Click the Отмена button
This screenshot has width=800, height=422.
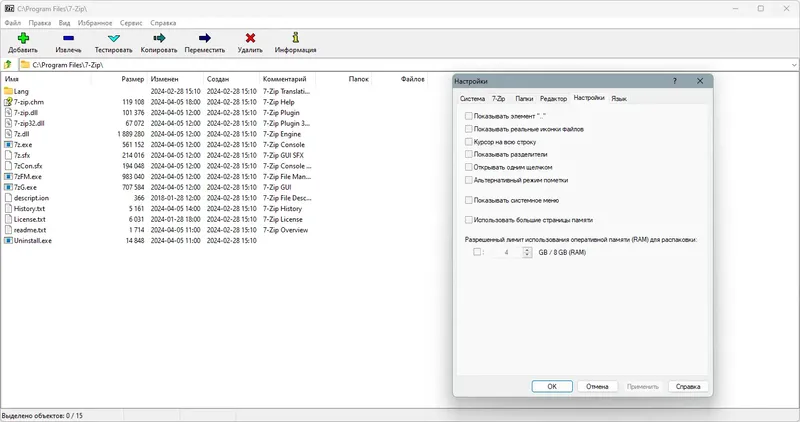click(597, 386)
